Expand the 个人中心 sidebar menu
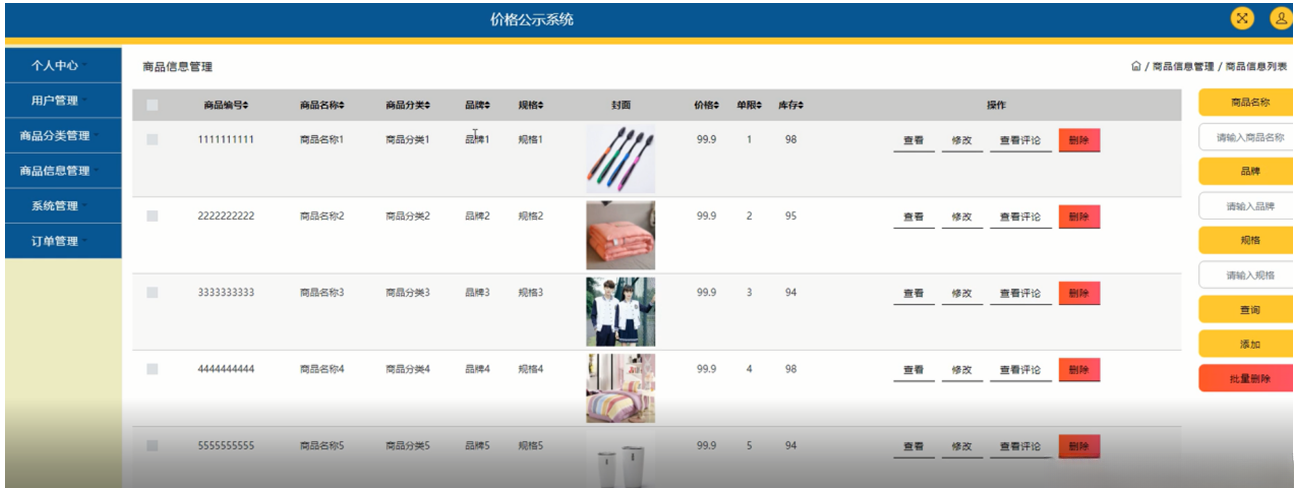This screenshot has height=488, width=1294. tap(63, 65)
